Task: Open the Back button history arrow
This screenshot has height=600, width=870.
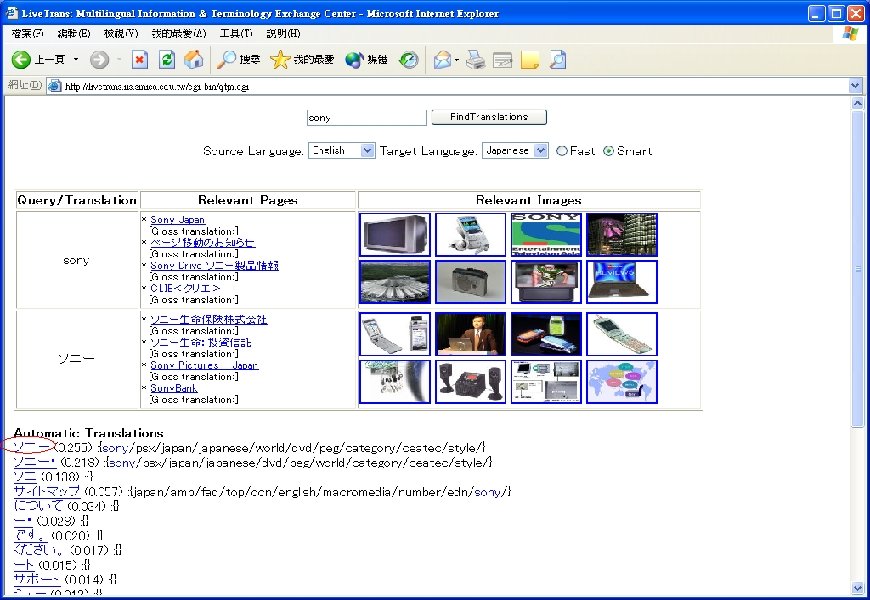Action: 76,59
